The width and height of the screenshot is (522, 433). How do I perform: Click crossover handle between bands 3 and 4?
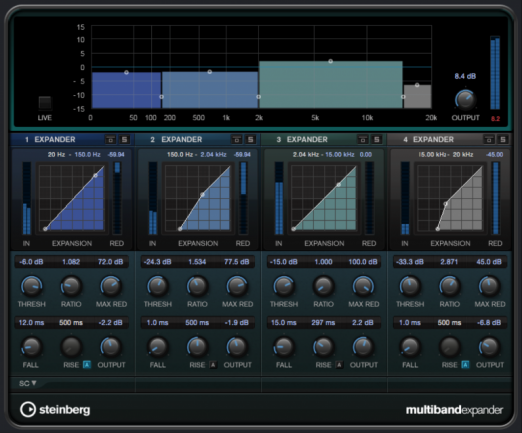(403, 97)
